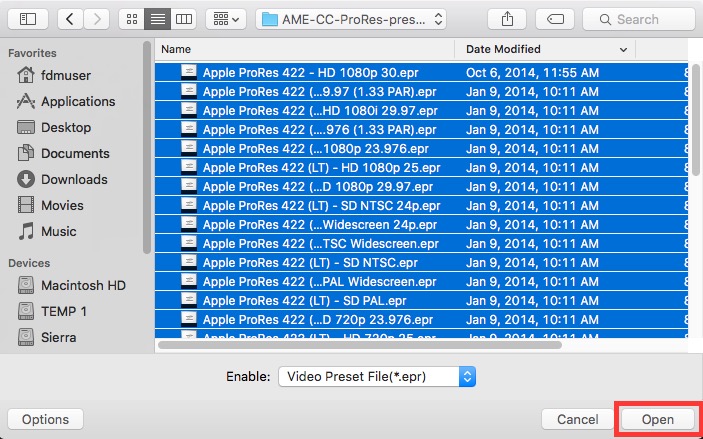Select Macintosh HD in Devices

(81, 285)
